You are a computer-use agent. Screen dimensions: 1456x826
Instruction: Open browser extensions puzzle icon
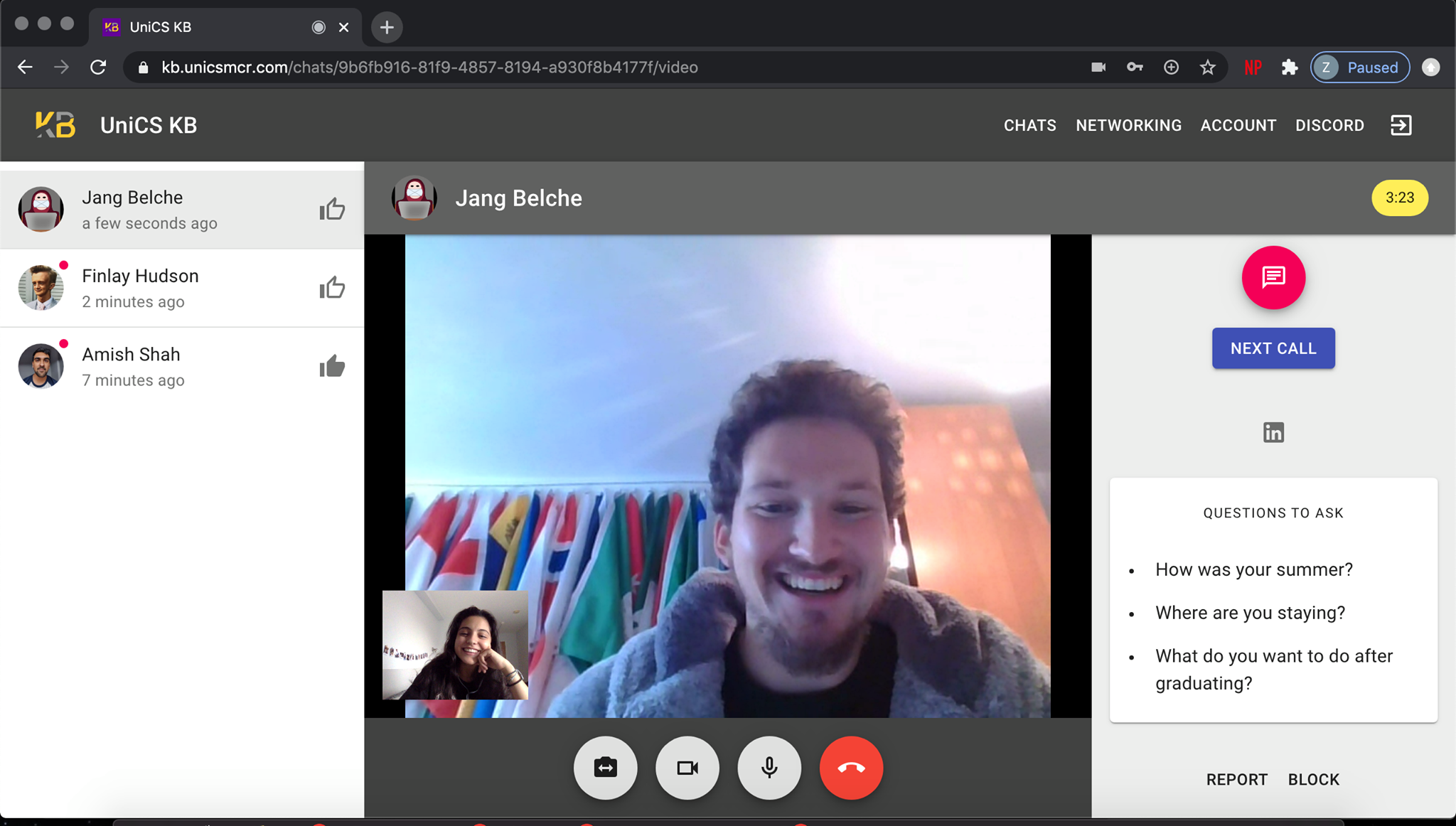point(1289,68)
